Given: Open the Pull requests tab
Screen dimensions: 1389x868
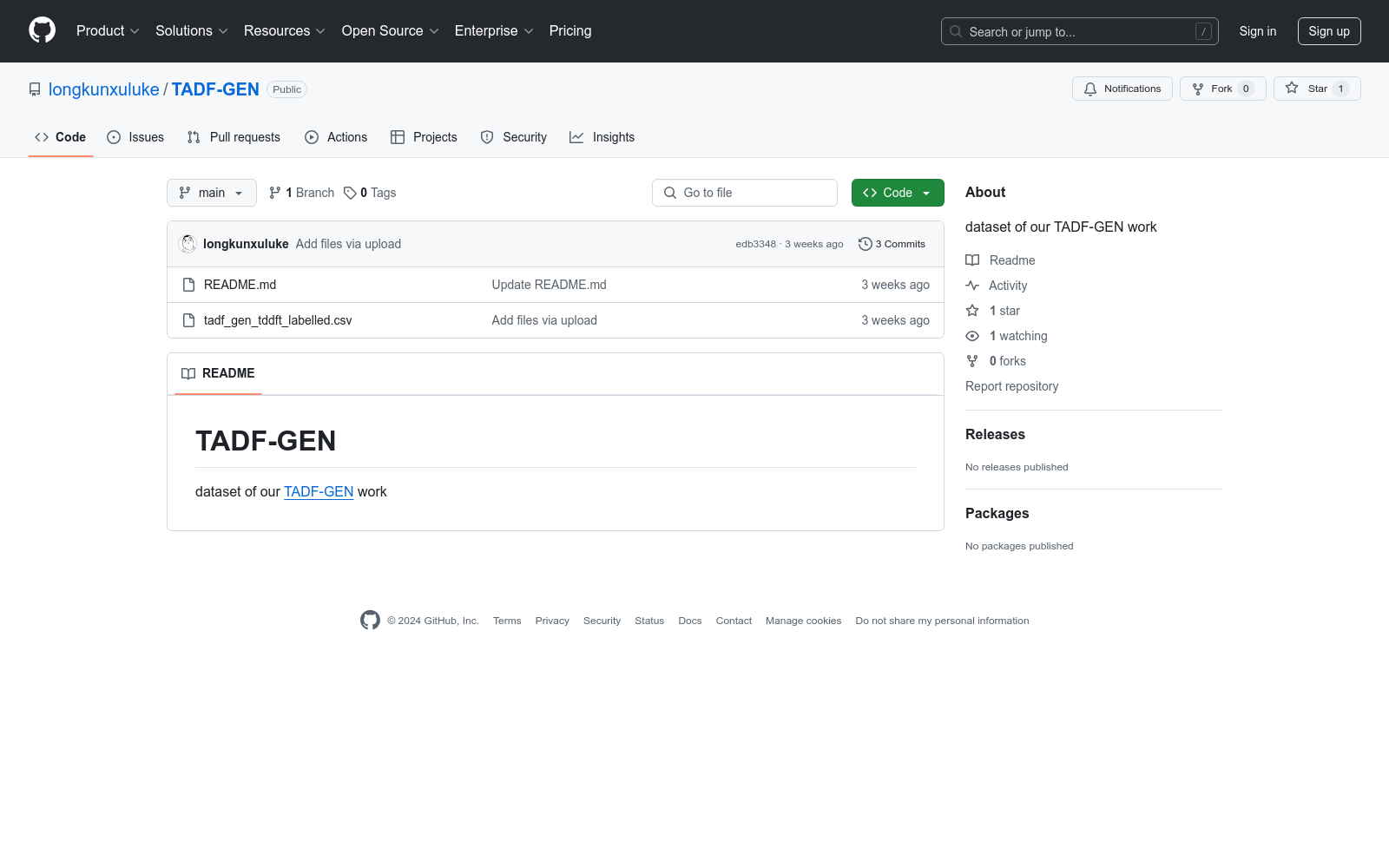Looking at the screenshot, I should tap(234, 137).
